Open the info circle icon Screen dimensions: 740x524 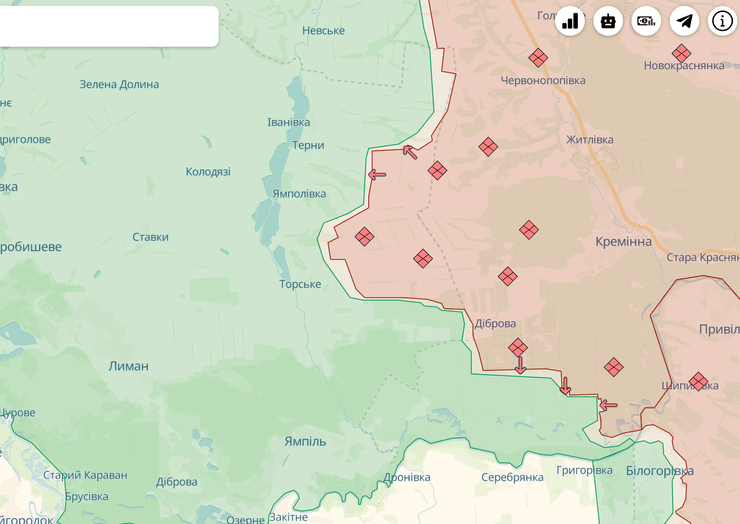(x=722, y=21)
